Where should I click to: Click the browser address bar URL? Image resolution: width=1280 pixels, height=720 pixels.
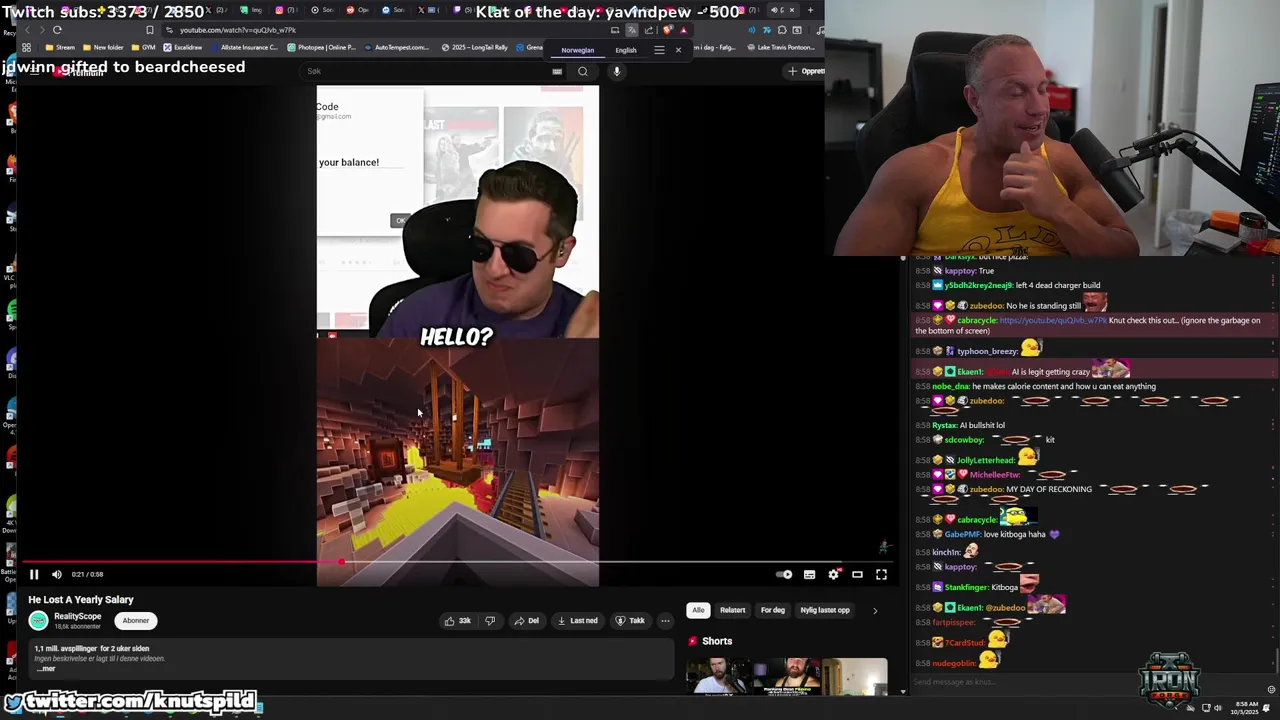(x=238, y=30)
